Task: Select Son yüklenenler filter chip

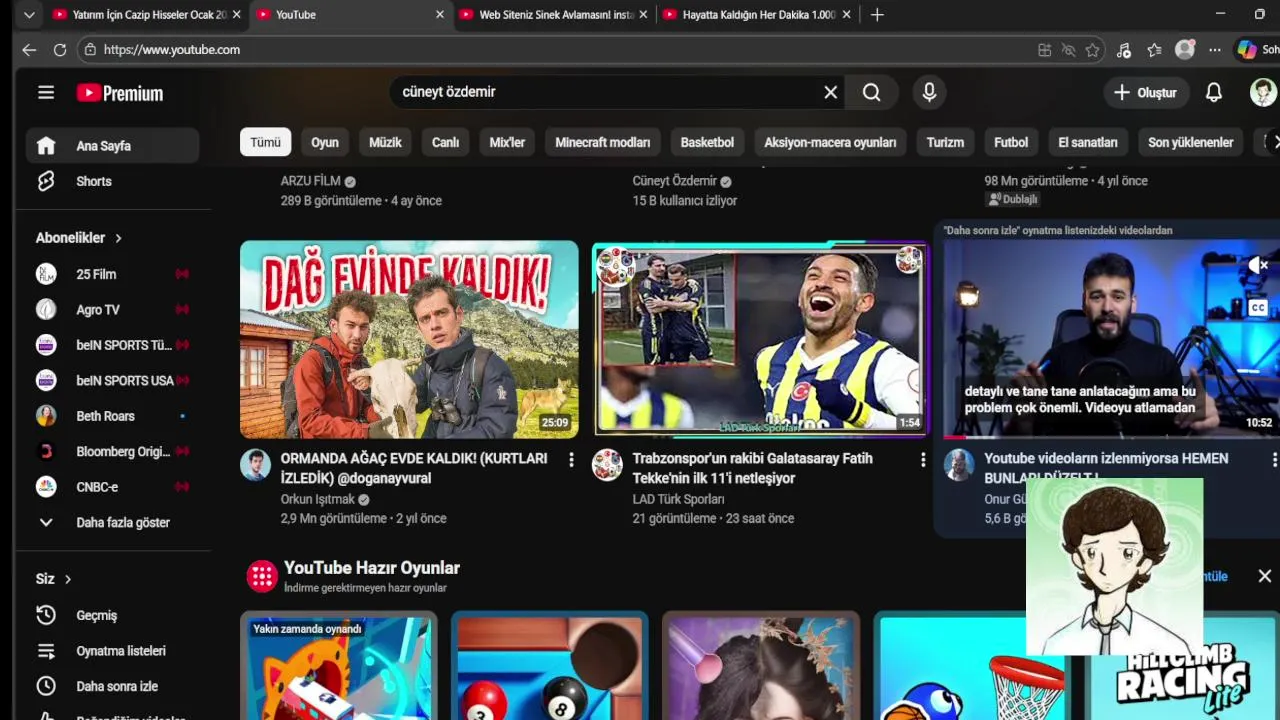Action: tap(1190, 142)
